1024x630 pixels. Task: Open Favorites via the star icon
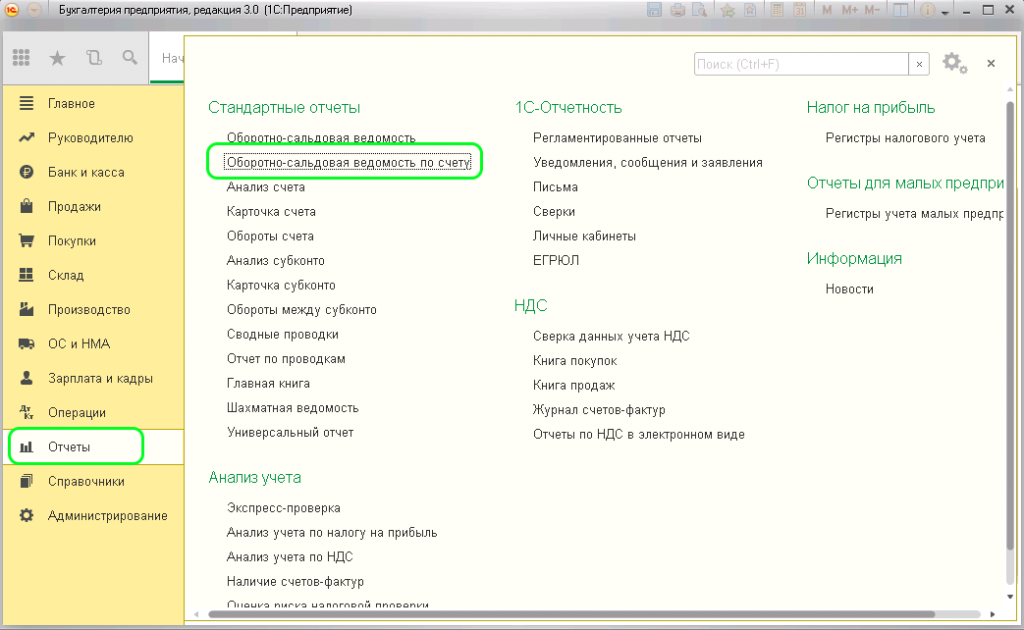pyautogui.click(x=57, y=58)
